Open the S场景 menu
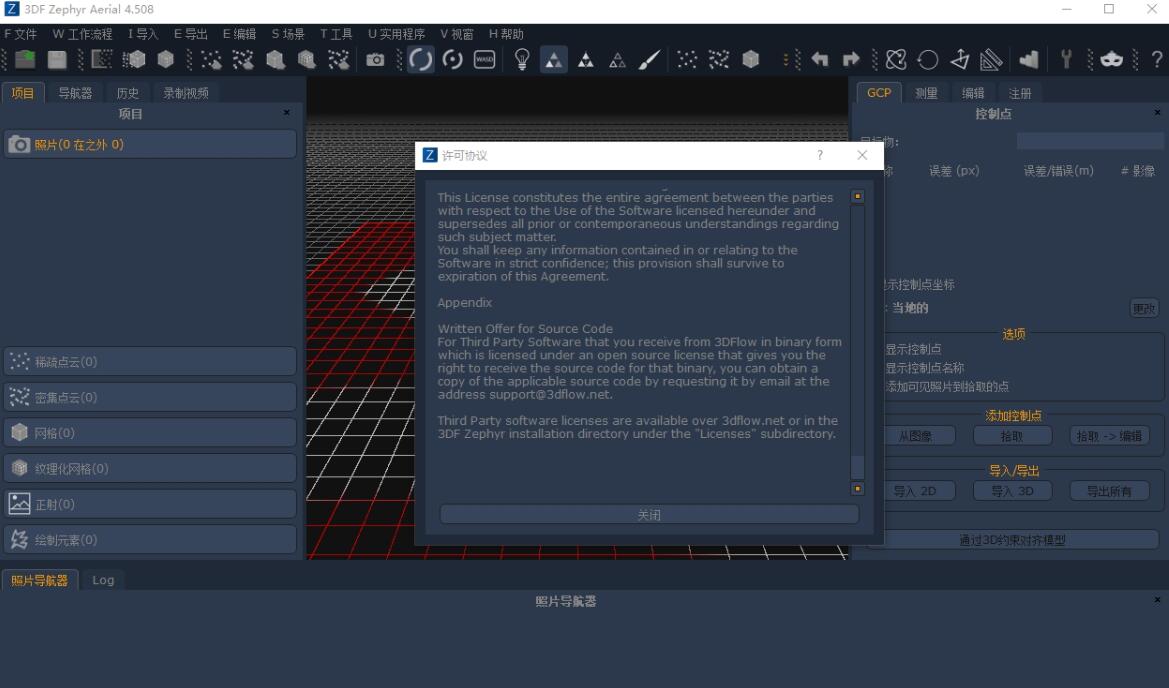This screenshot has height=688, width=1169. [x=288, y=34]
